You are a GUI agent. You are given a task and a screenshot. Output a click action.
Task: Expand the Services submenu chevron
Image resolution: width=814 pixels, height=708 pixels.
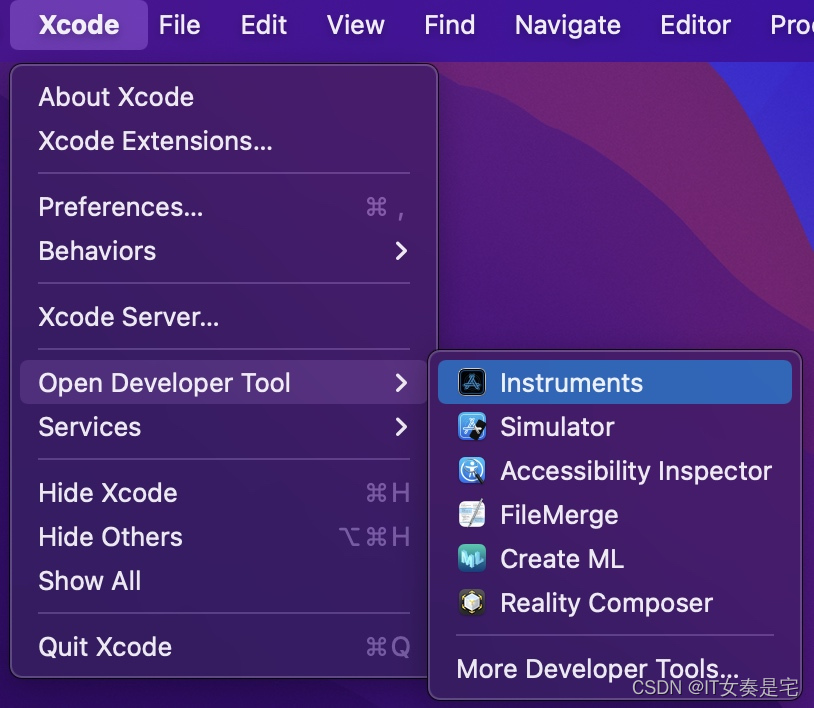point(401,427)
